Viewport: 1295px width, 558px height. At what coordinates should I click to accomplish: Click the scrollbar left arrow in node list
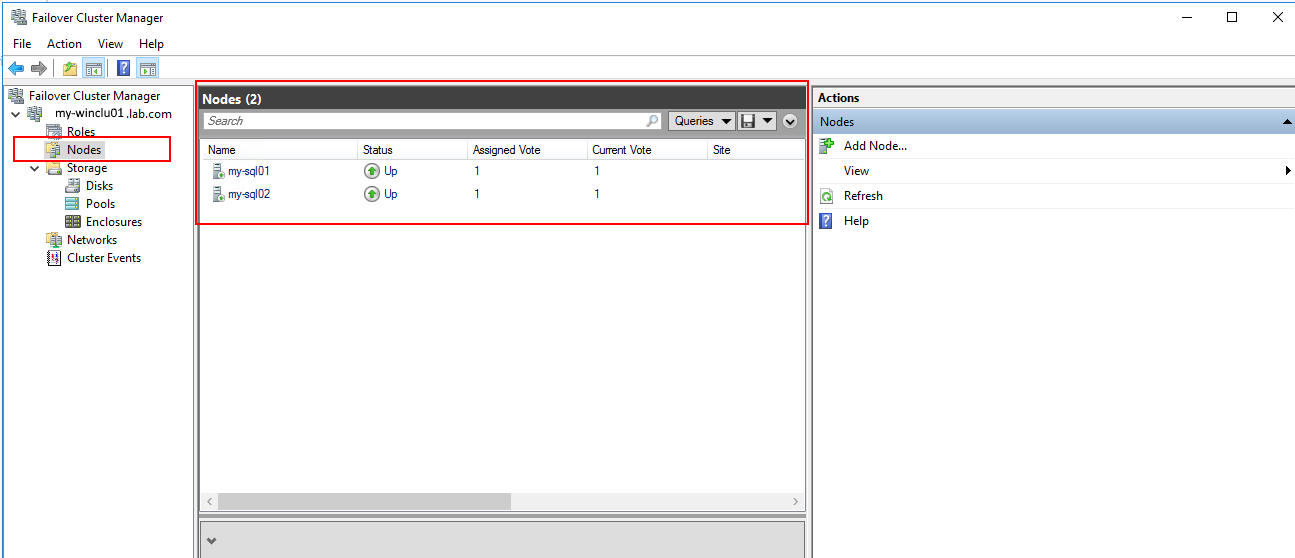click(210, 501)
